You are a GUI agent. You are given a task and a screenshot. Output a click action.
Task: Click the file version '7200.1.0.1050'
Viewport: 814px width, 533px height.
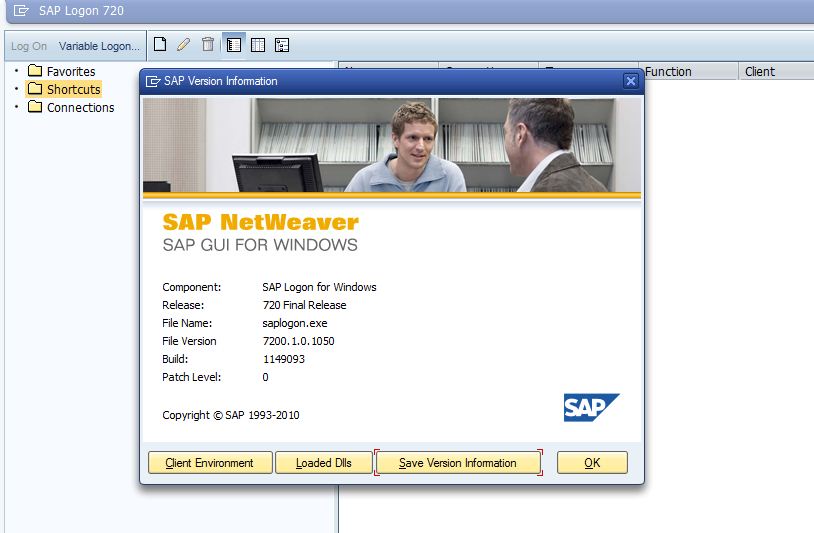point(299,341)
